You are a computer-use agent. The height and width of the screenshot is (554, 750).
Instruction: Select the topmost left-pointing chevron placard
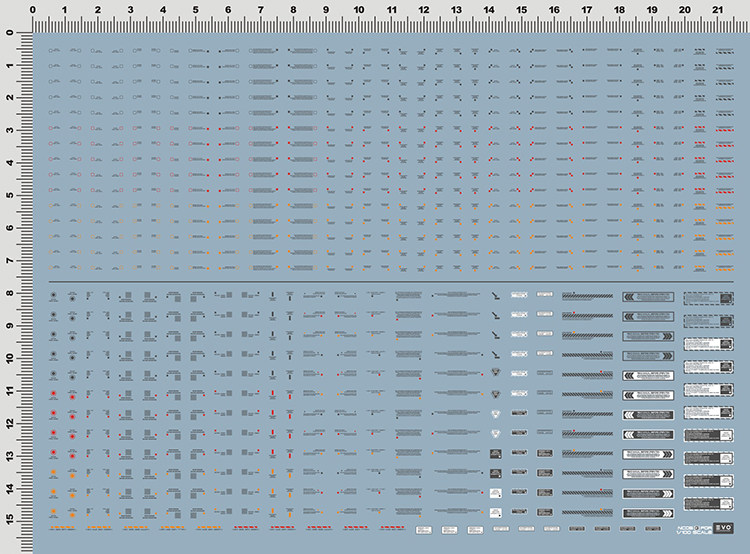[648, 297]
